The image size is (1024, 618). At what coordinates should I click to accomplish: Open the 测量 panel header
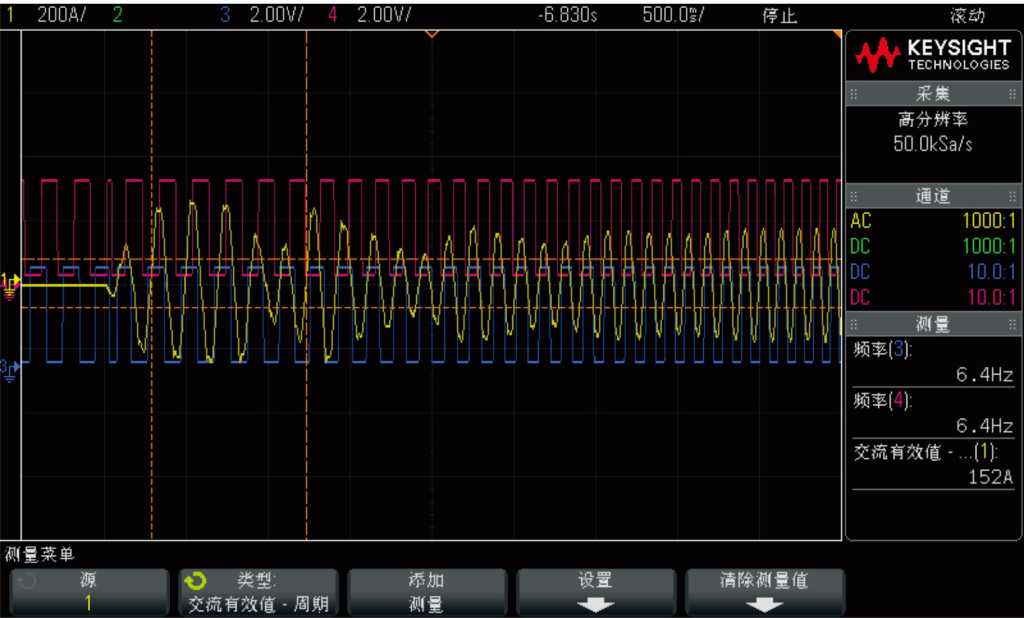coord(932,325)
